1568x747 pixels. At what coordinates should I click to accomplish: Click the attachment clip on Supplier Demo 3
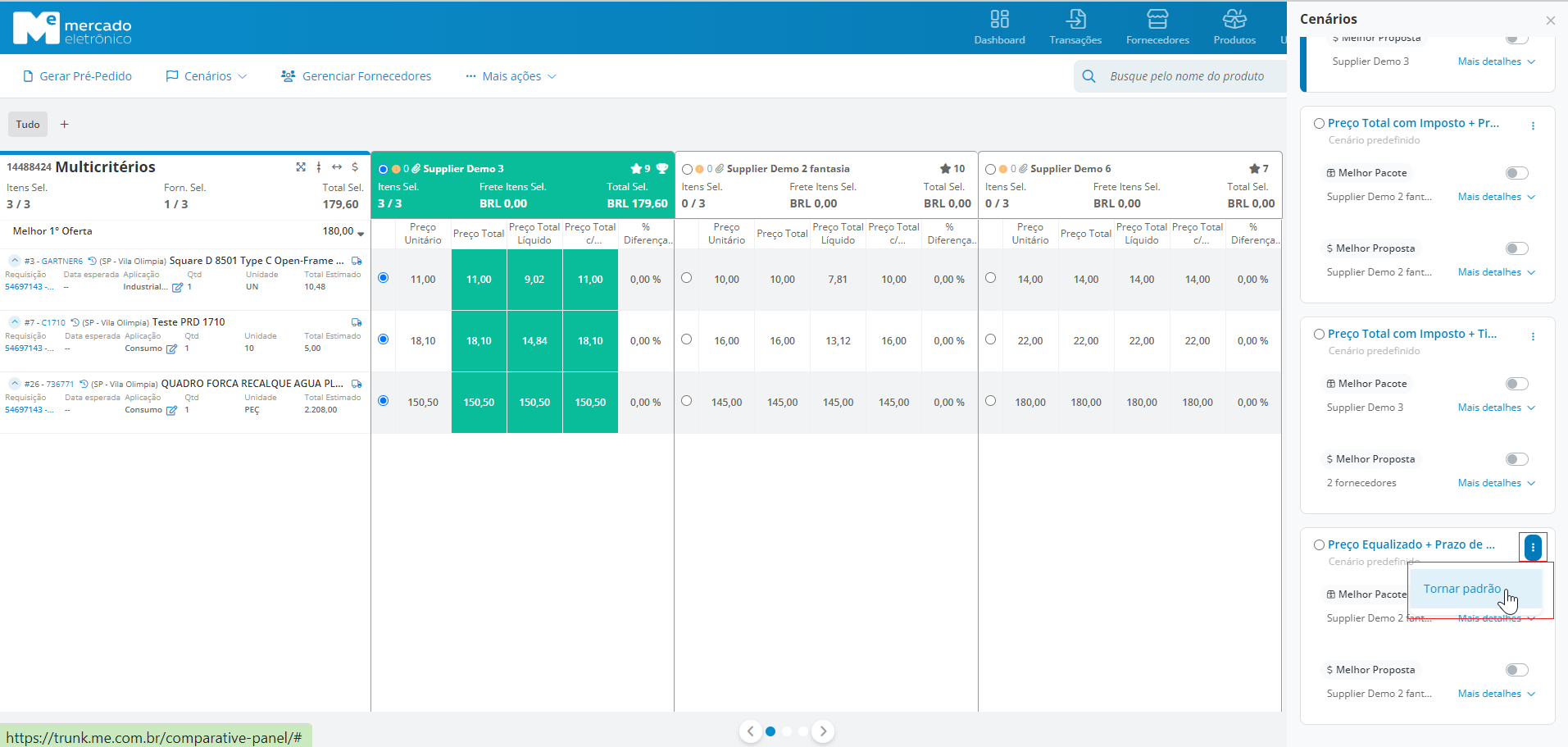[416, 169]
